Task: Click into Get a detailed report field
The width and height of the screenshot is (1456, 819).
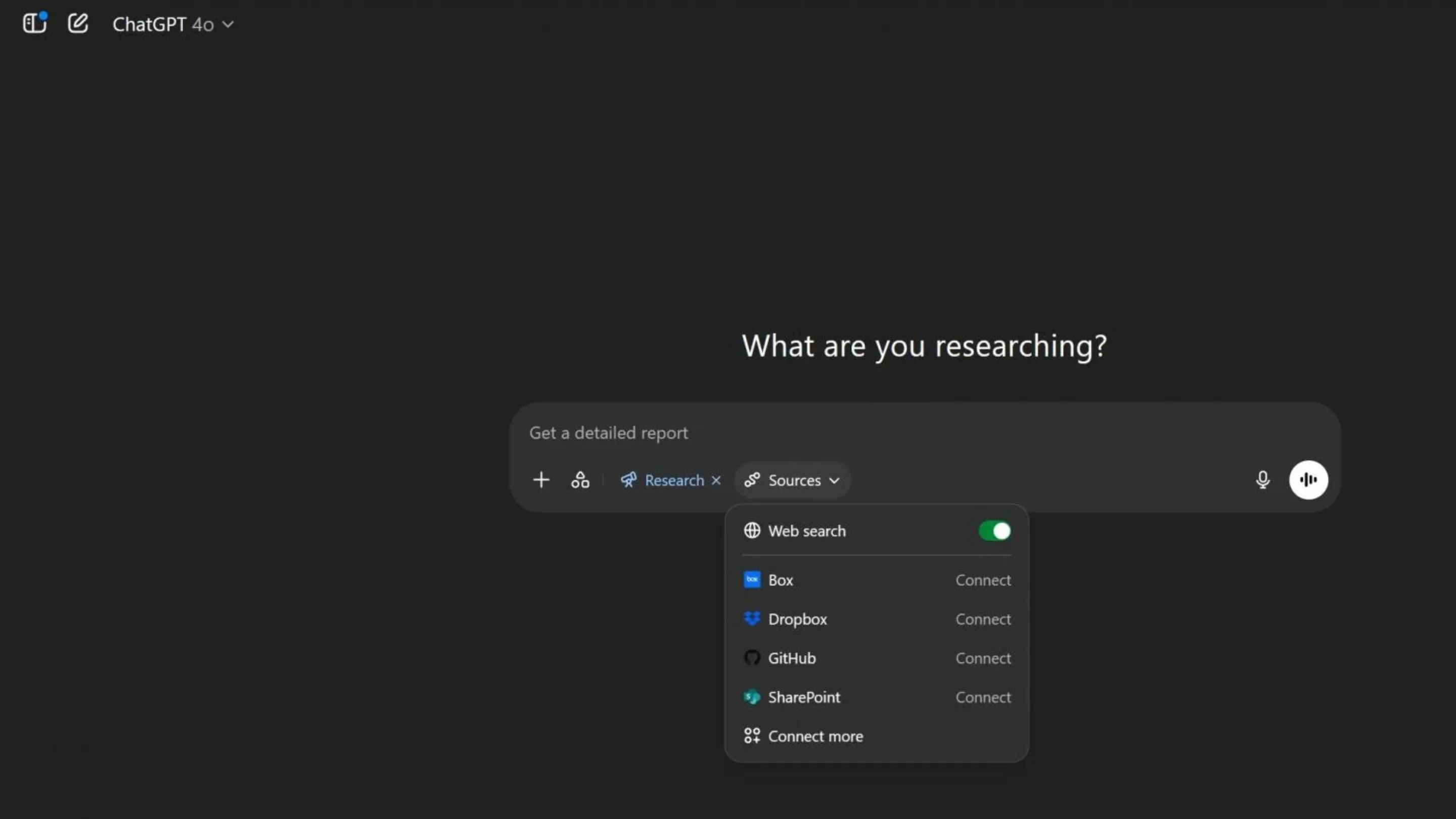Action: [x=925, y=433]
